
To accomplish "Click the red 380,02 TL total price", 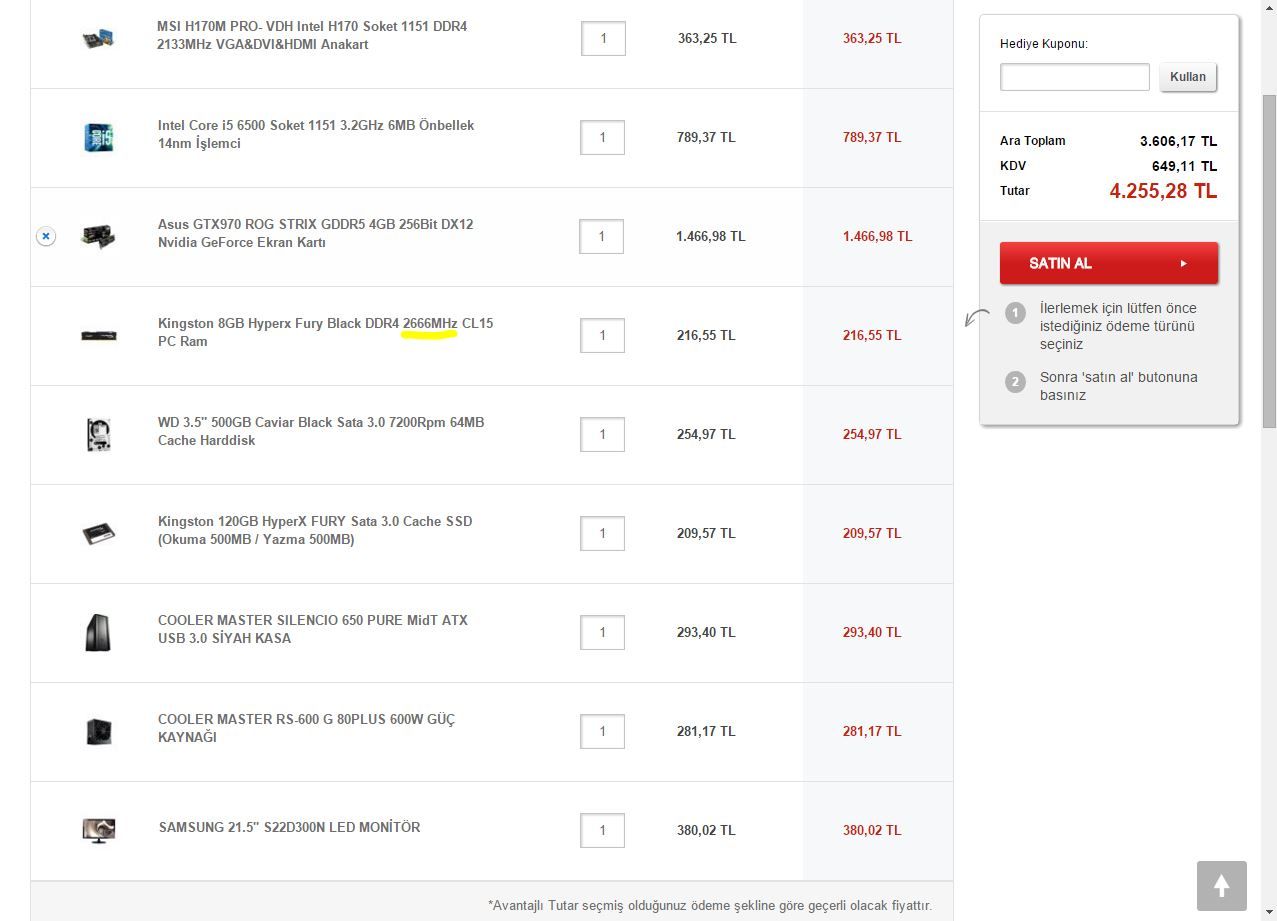I will (x=872, y=830).
